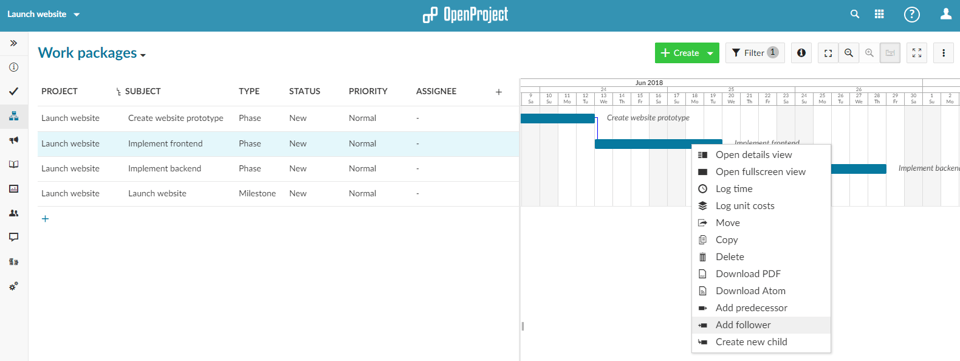Click the Launch website subject in Milestone row
This screenshot has width=960, height=361.
coord(157,193)
